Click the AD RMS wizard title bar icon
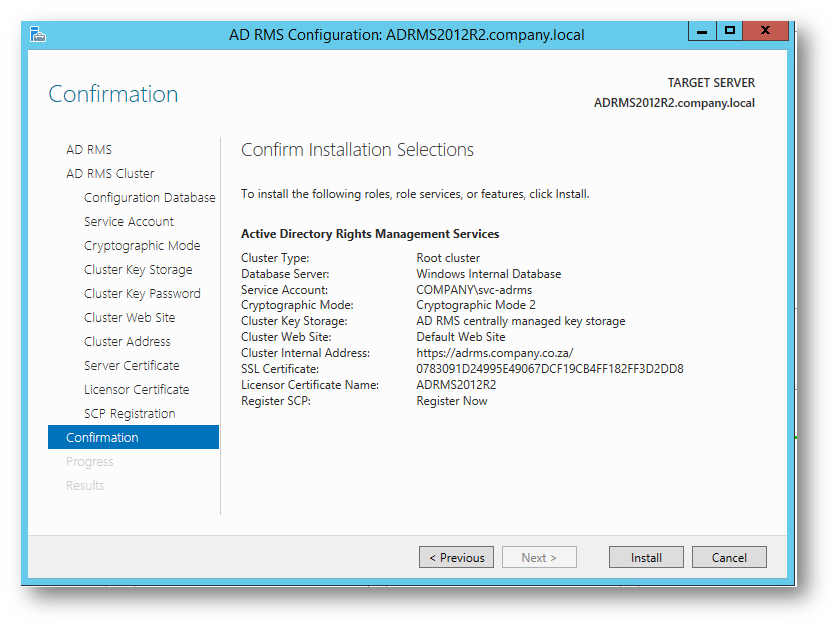Image resolution: width=839 pixels, height=629 pixels. click(37, 34)
